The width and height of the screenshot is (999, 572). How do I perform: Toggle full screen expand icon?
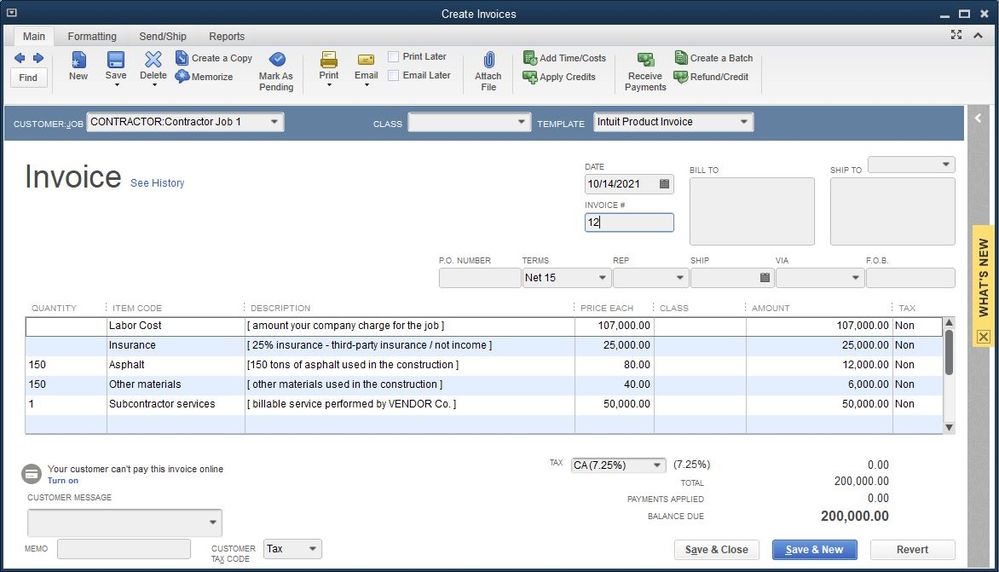(956, 35)
